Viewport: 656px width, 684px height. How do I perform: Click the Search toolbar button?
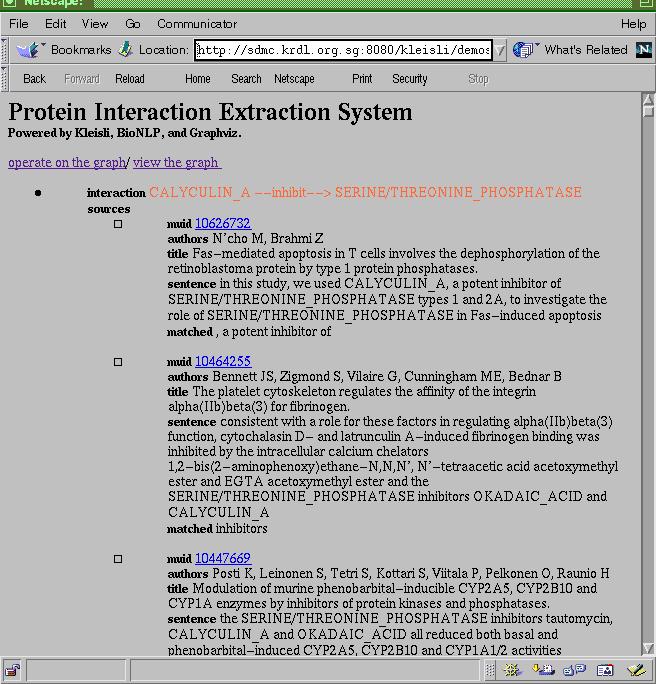point(246,79)
